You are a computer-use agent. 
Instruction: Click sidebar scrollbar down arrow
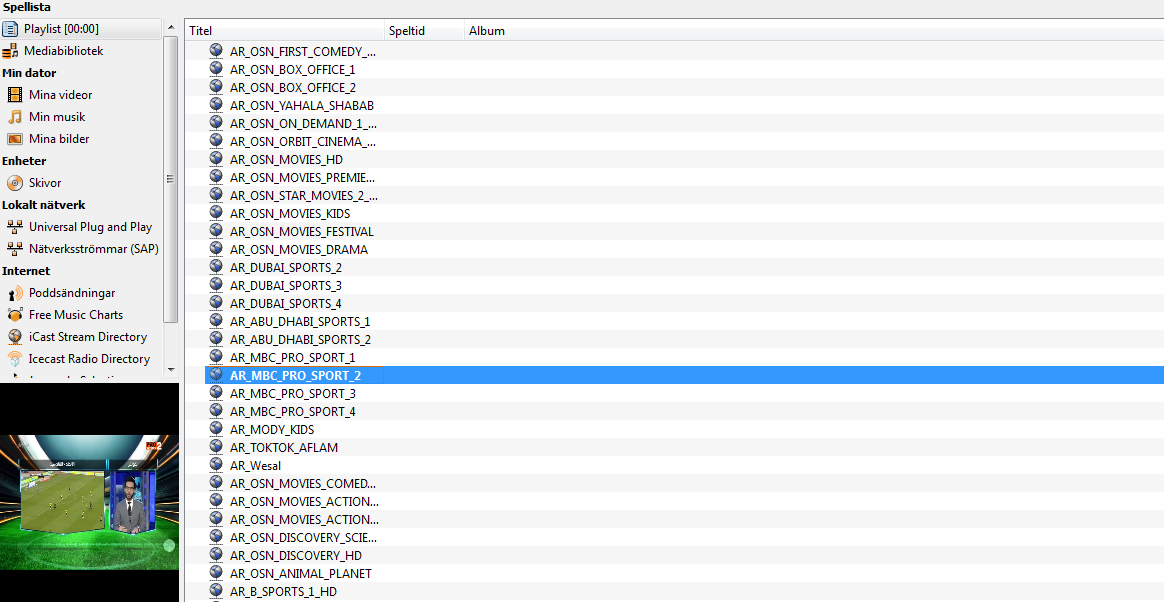[x=171, y=369]
